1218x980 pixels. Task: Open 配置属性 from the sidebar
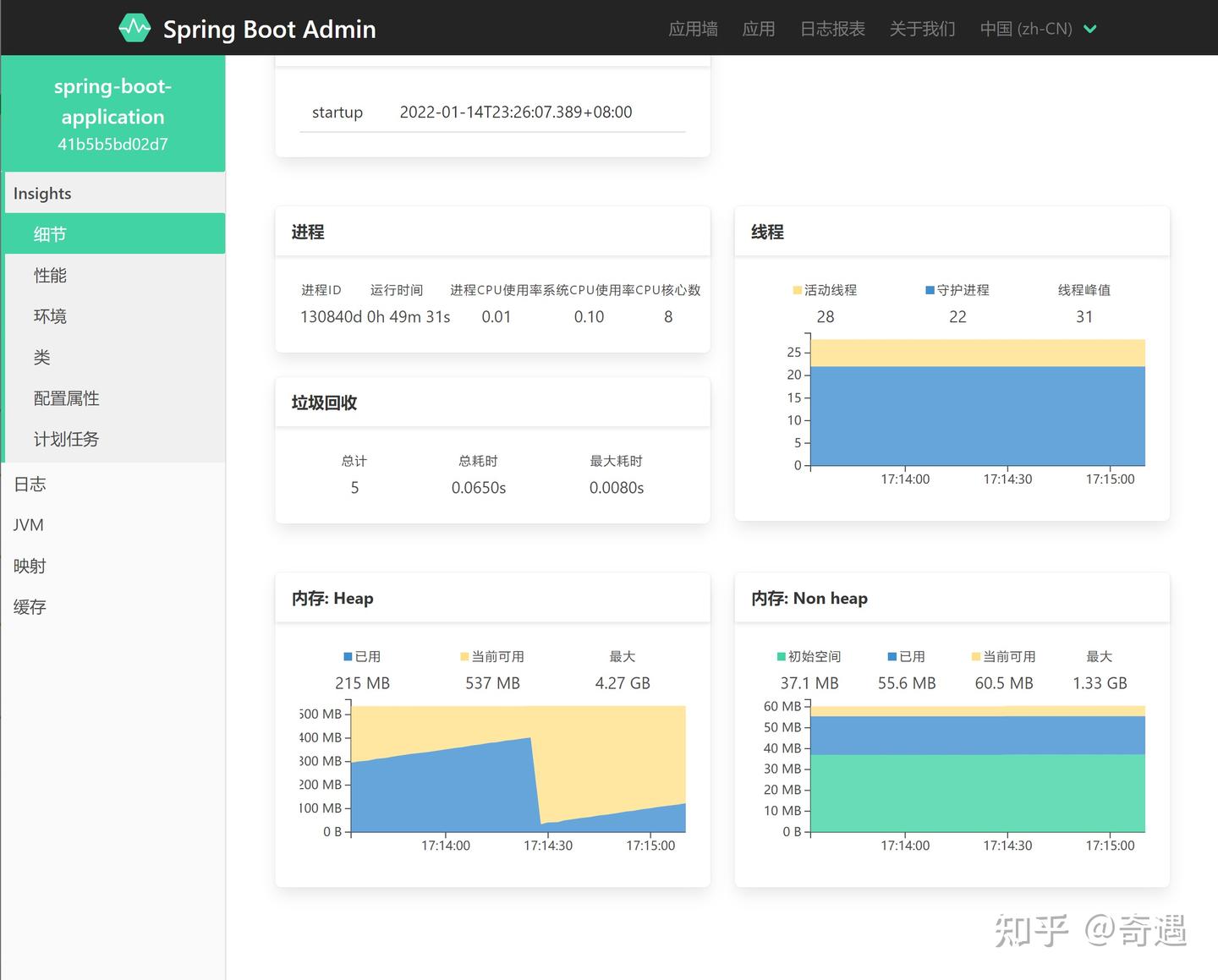click(x=67, y=397)
